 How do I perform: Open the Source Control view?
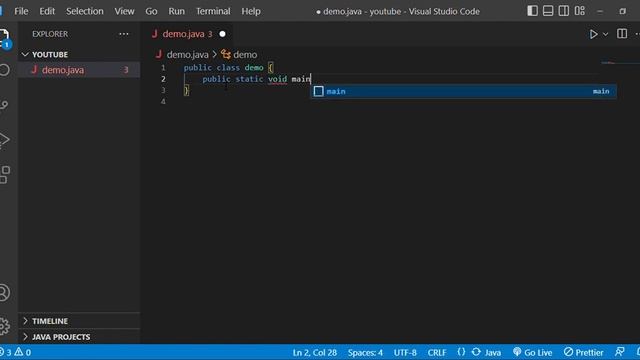[4, 105]
